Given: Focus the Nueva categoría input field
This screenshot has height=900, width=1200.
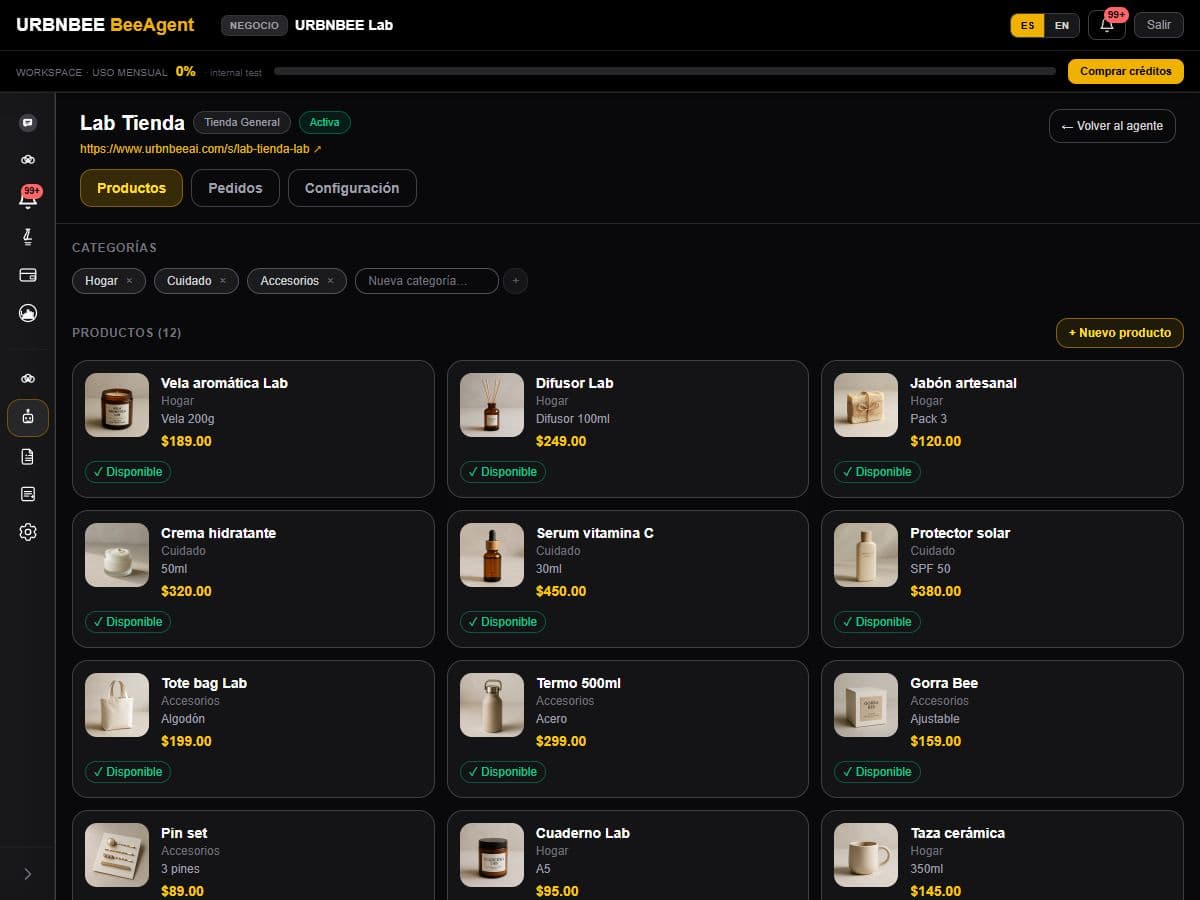Looking at the screenshot, I should (427, 281).
